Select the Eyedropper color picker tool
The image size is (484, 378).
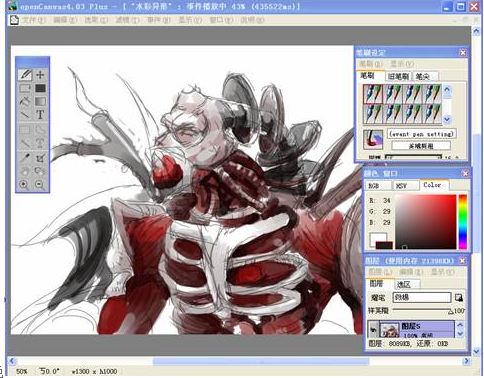pos(25,158)
